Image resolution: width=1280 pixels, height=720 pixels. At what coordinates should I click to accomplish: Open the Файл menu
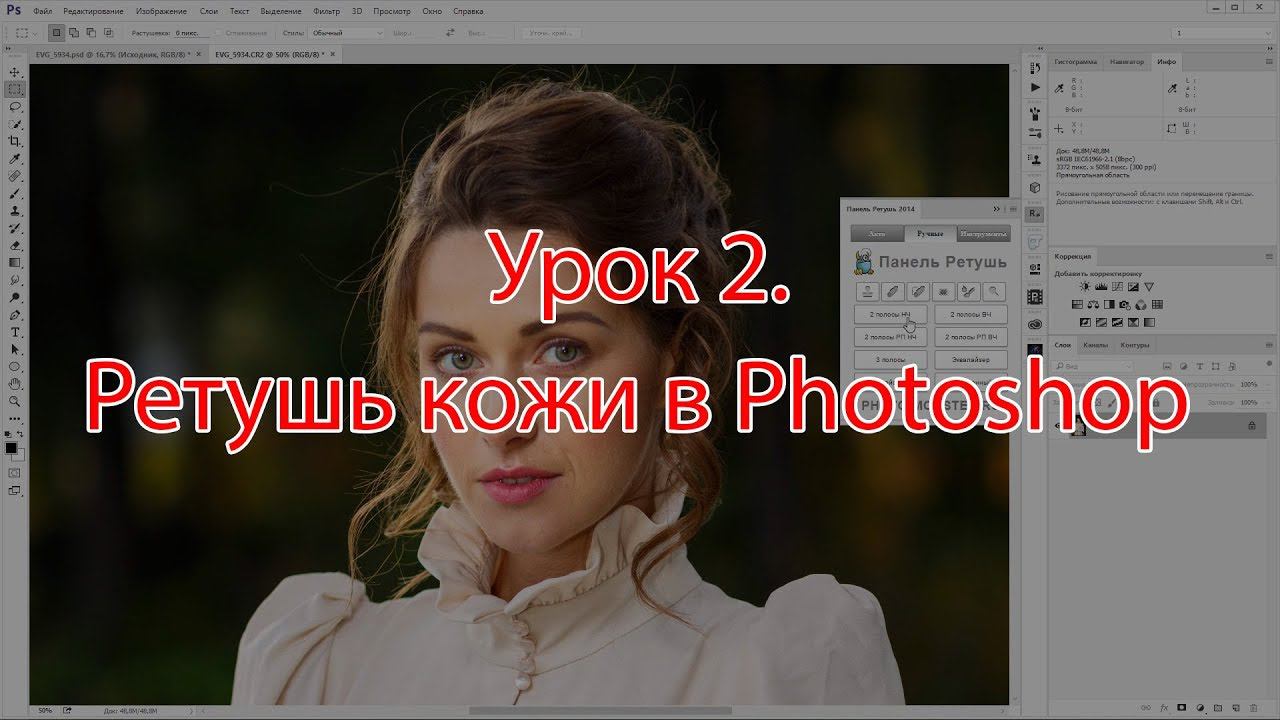coord(42,11)
